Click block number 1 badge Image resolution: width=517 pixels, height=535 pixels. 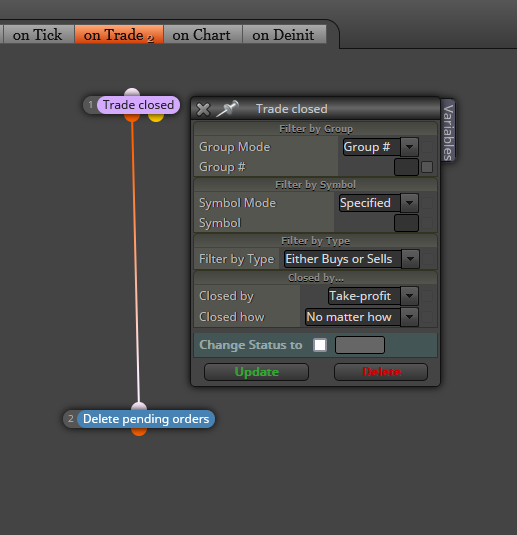tap(90, 105)
